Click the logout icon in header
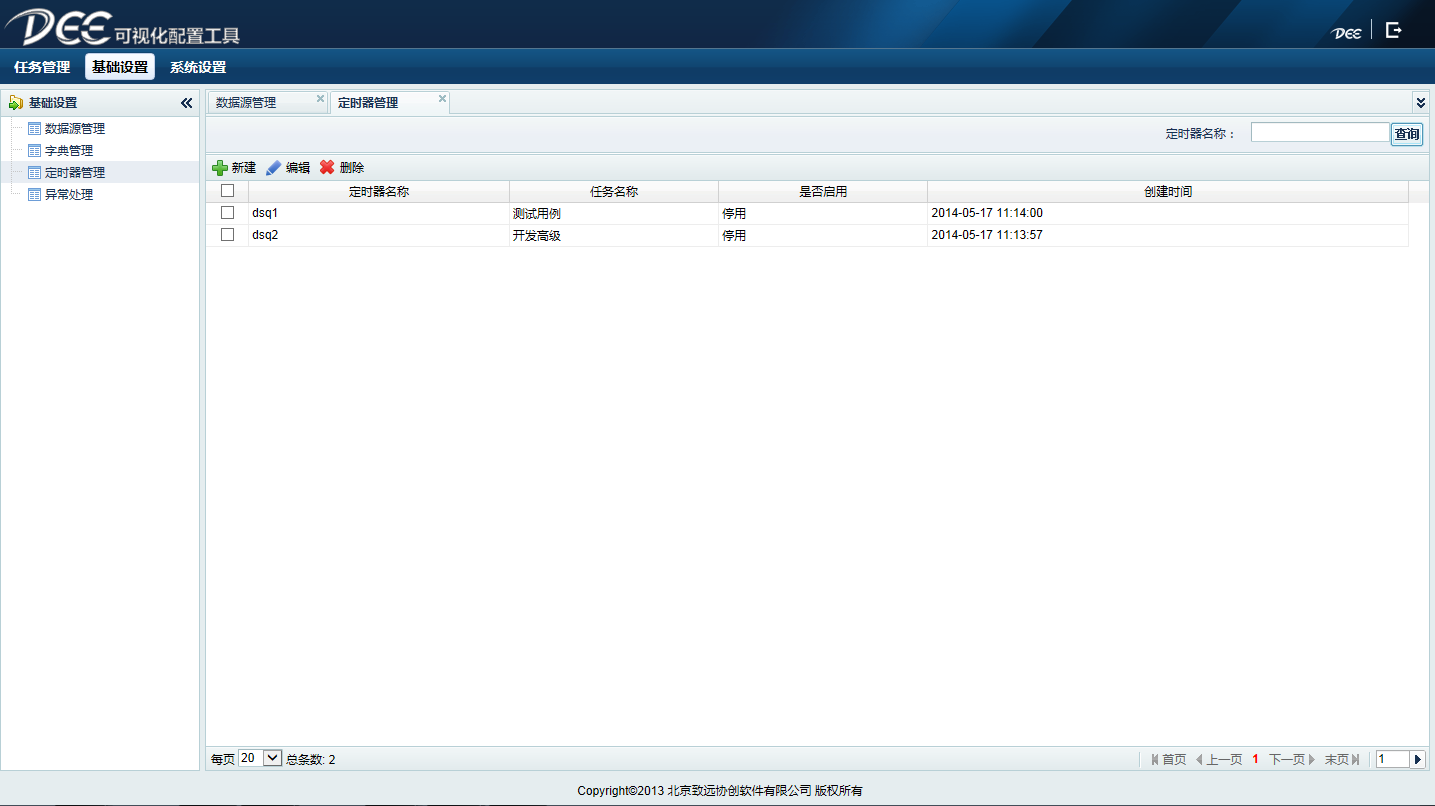The height and width of the screenshot is (806, 1435). pyautogui.click(x=1393, y=31)
